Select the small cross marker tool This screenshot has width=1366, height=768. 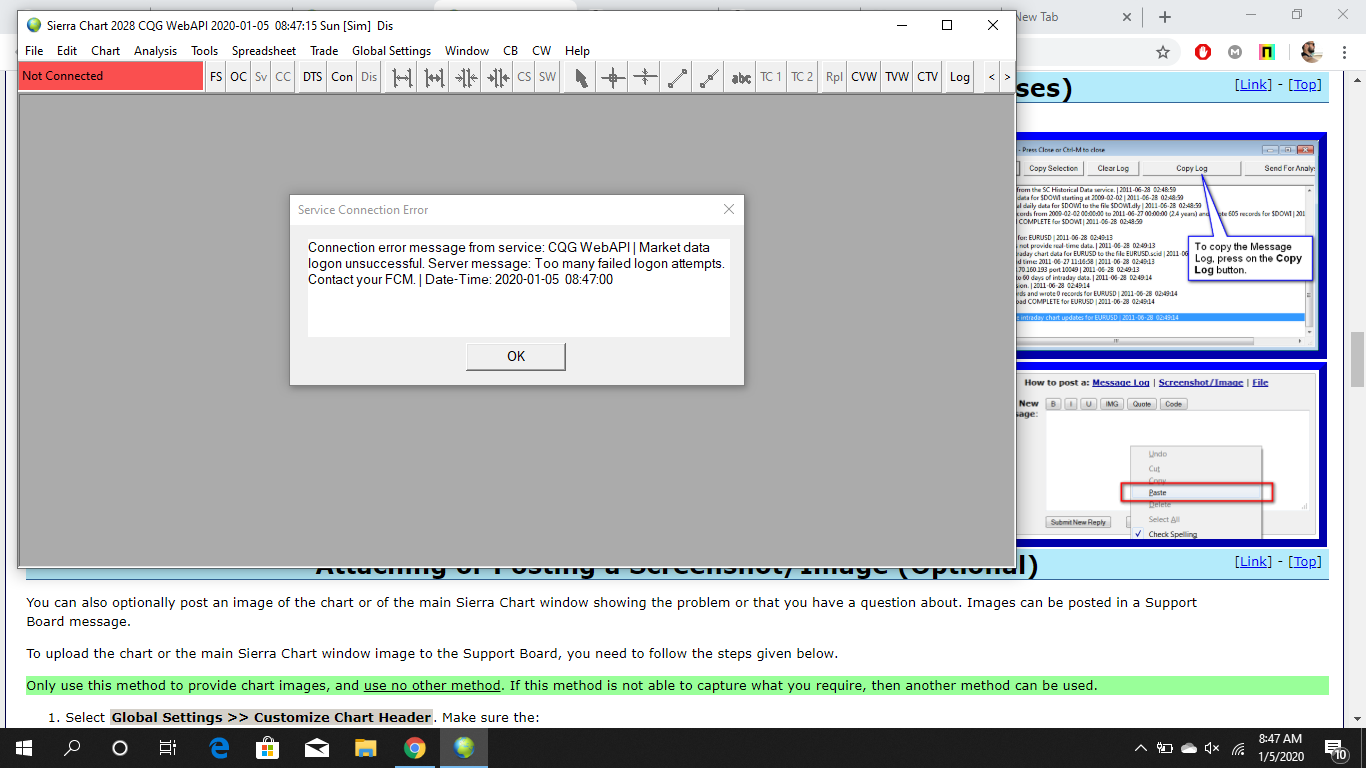(645, 77)
